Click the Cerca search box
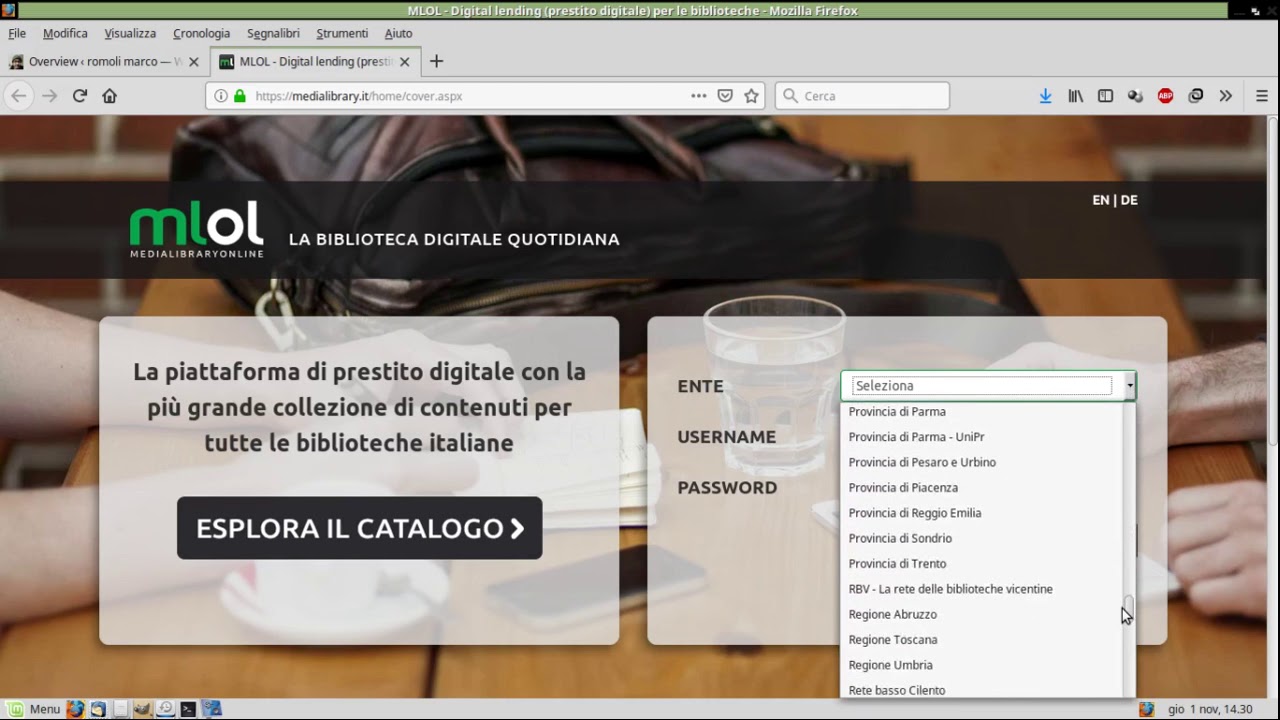This screenshot has width=1280, height=720. 862,96
